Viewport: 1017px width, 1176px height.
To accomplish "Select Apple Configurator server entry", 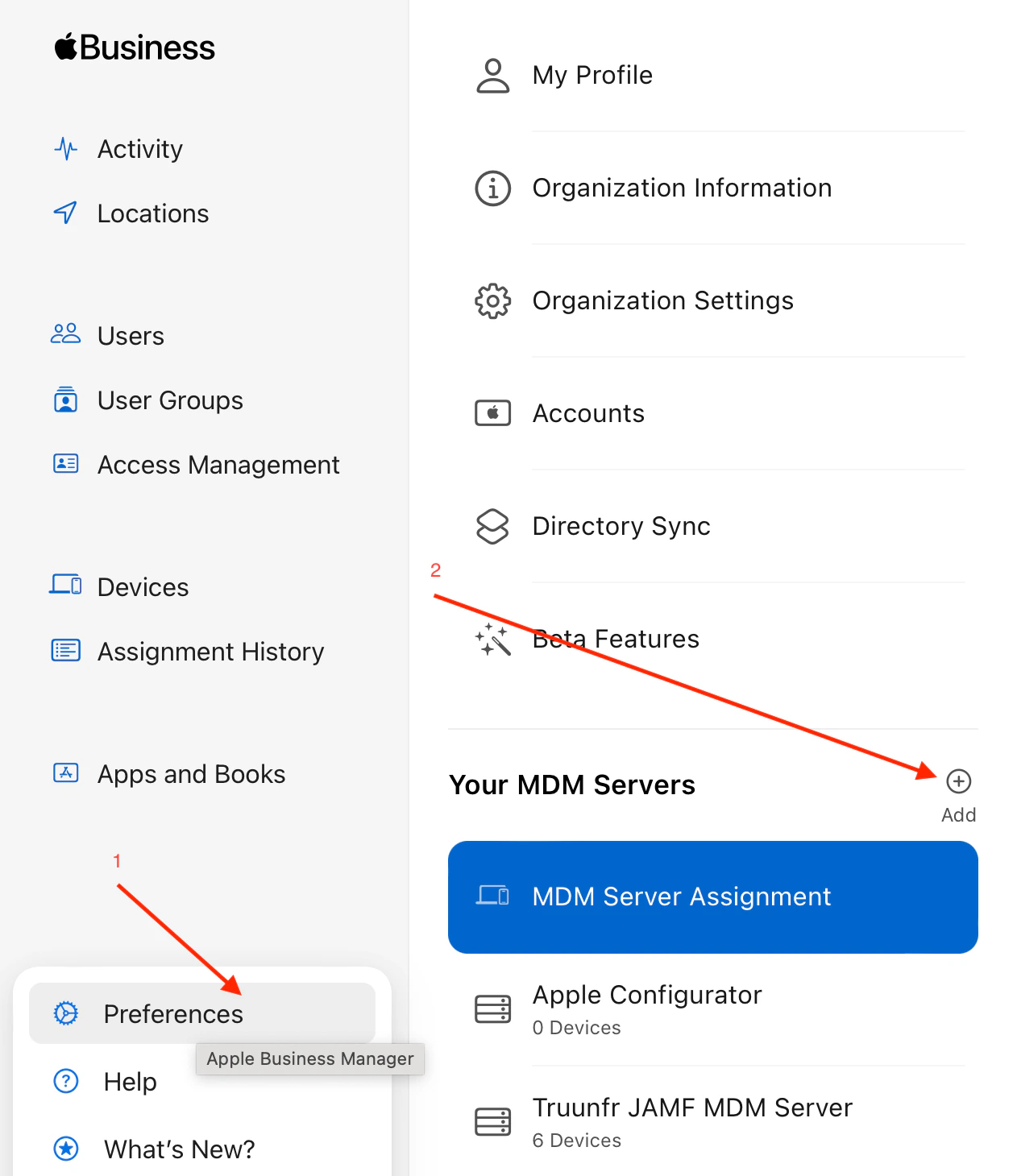I will (x=713, y=1010).
